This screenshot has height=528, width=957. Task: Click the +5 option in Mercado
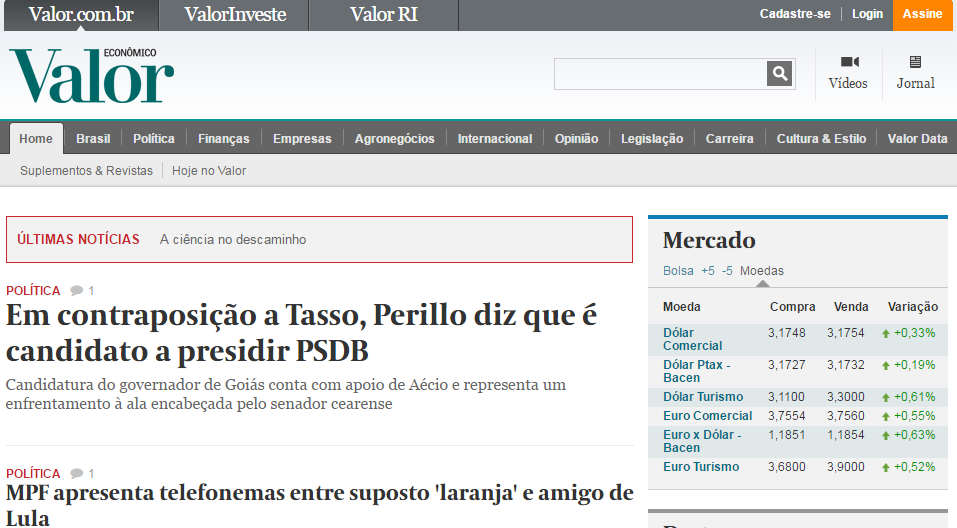coord(707,271)
